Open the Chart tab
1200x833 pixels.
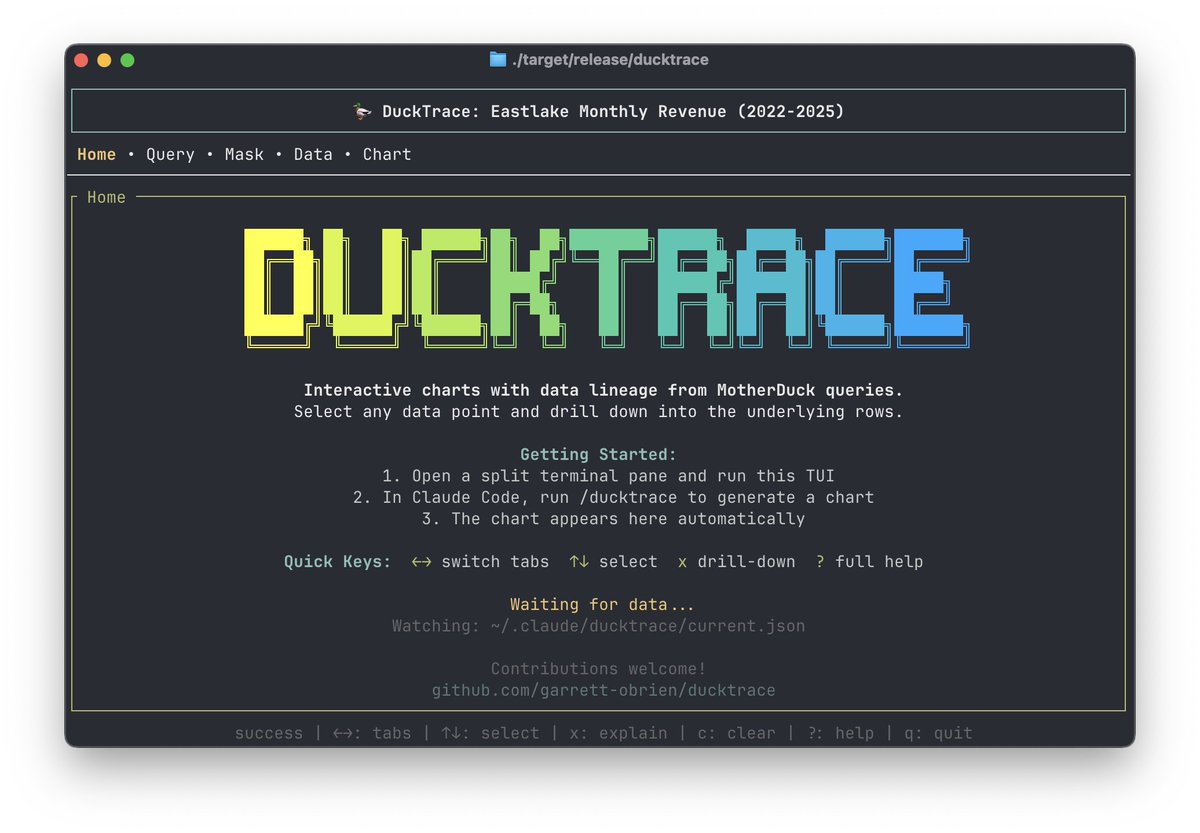387,154
